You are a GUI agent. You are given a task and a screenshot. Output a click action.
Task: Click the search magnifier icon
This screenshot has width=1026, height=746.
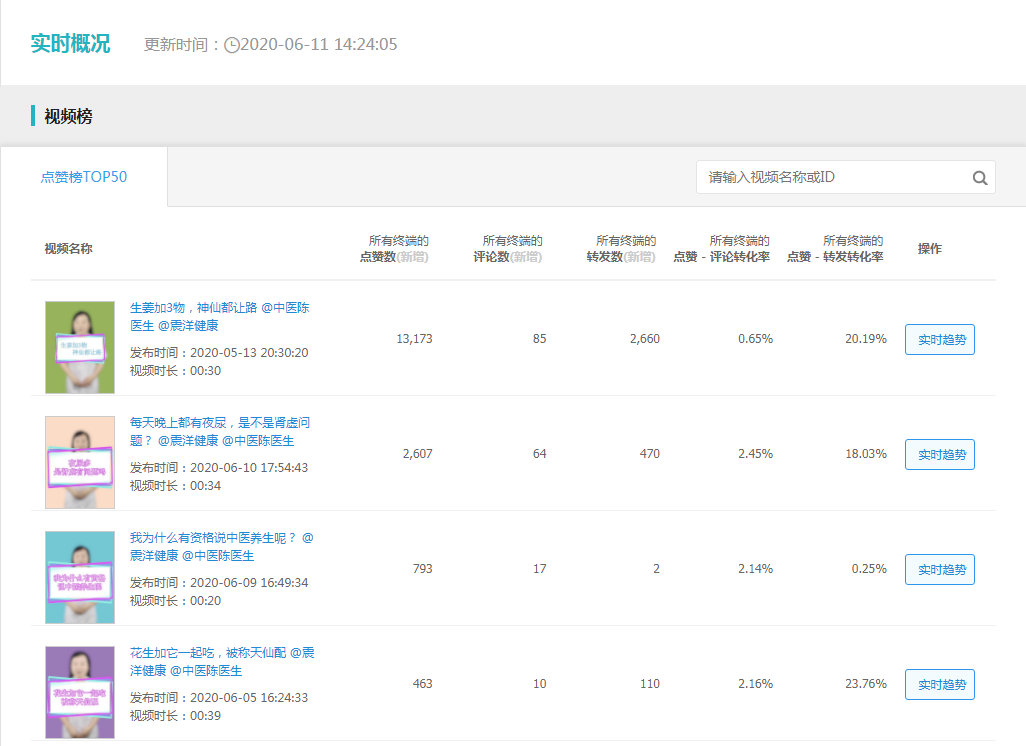click(980, 177)
